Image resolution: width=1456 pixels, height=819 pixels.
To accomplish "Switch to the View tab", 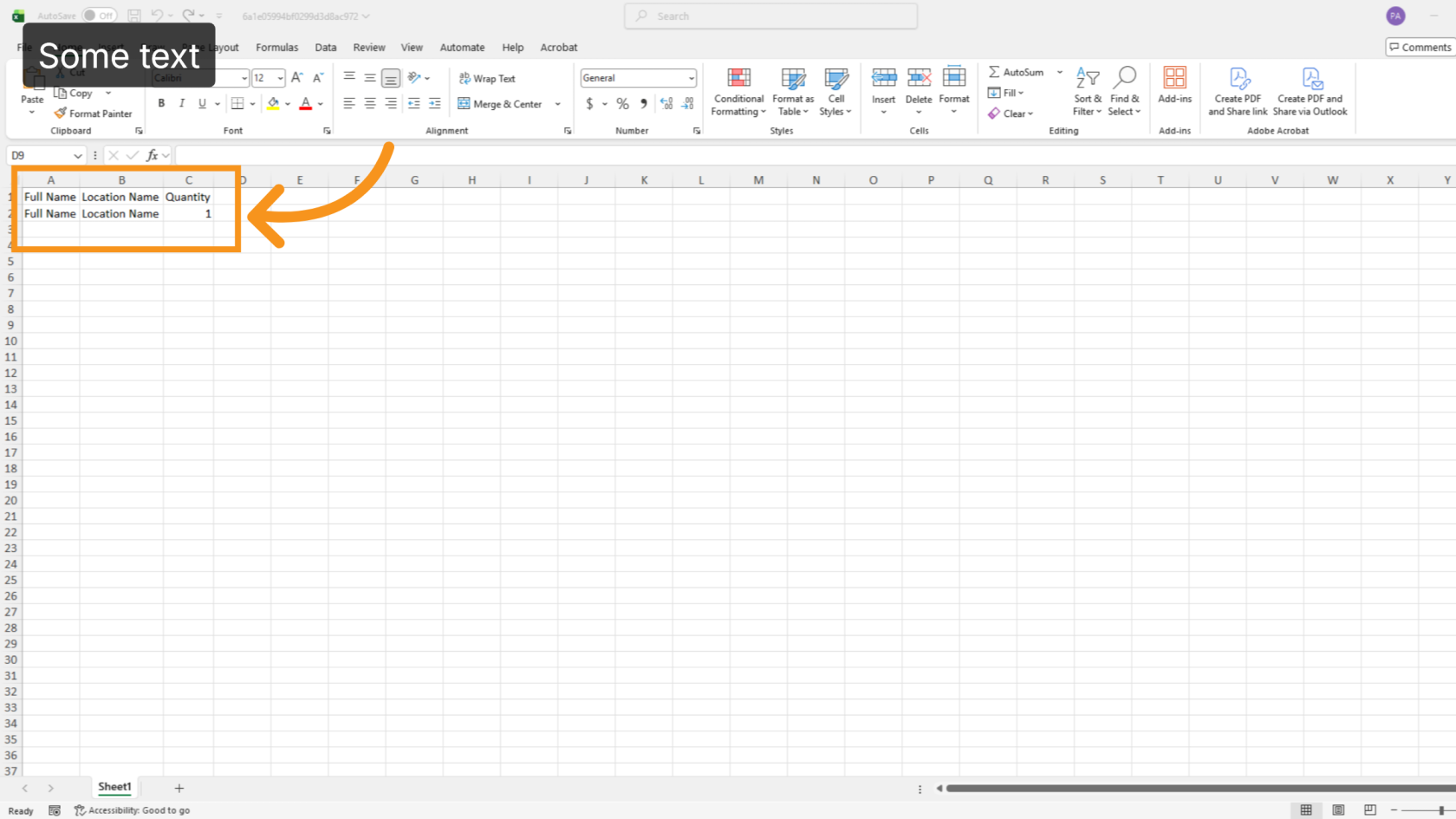I will tap(412, 48).
